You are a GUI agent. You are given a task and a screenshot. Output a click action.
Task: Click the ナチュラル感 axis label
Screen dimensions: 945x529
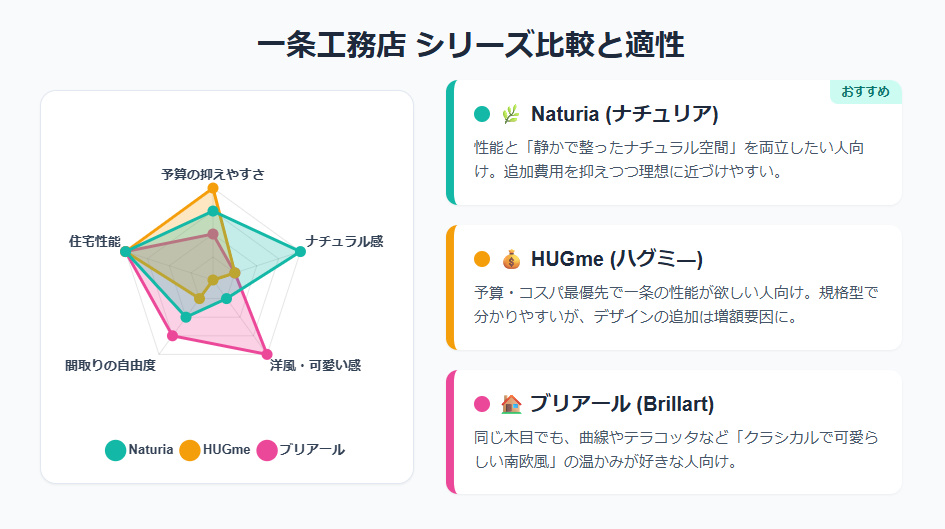tap(344, 242)
